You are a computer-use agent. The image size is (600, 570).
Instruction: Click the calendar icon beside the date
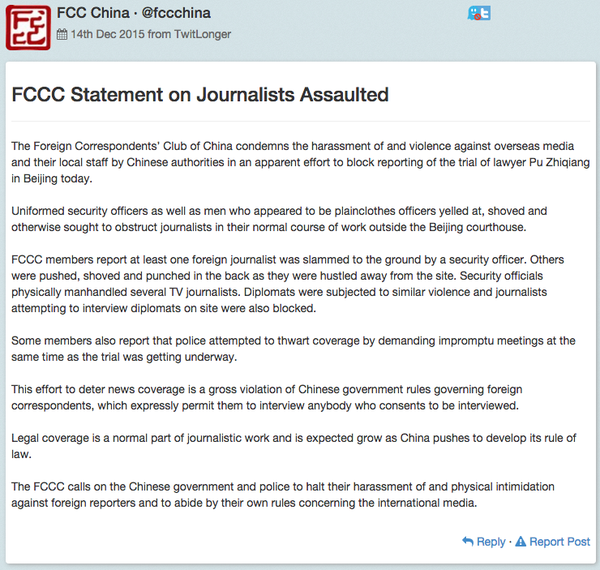tap(62, 33)
